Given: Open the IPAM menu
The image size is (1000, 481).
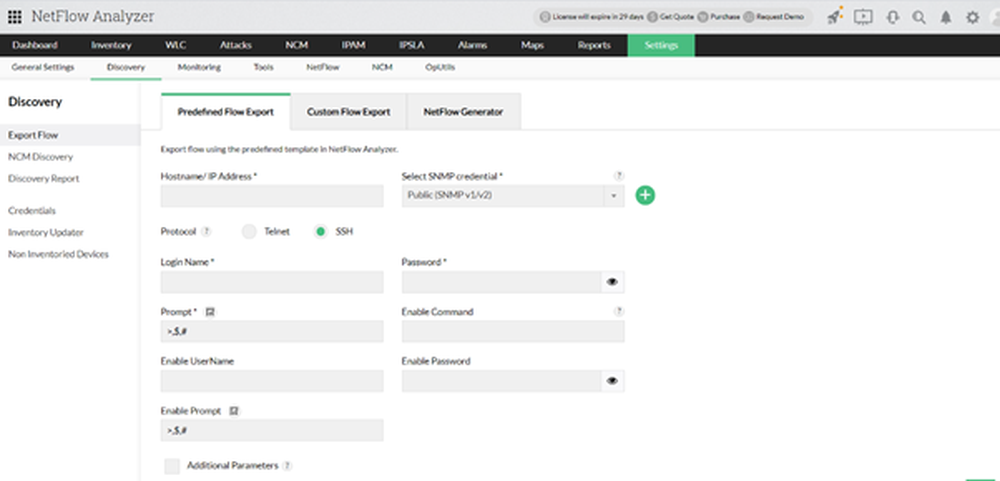Looking at the screenshot, I should (x=353, y=45).
